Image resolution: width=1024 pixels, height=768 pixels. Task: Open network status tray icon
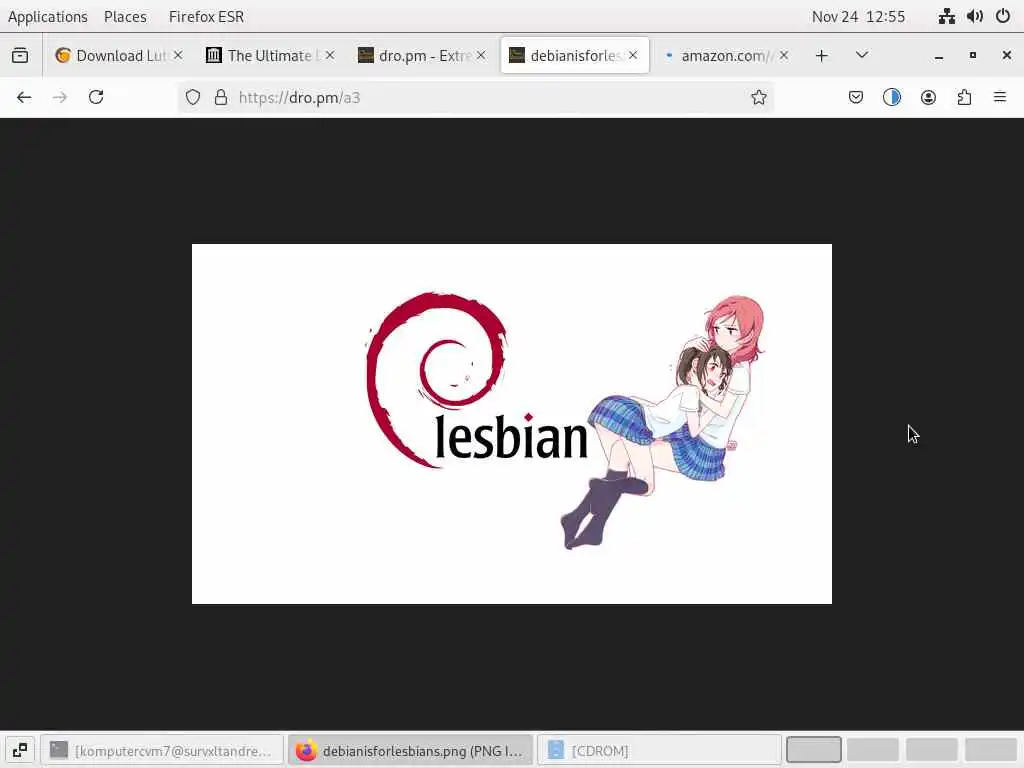tap(947, 16)
